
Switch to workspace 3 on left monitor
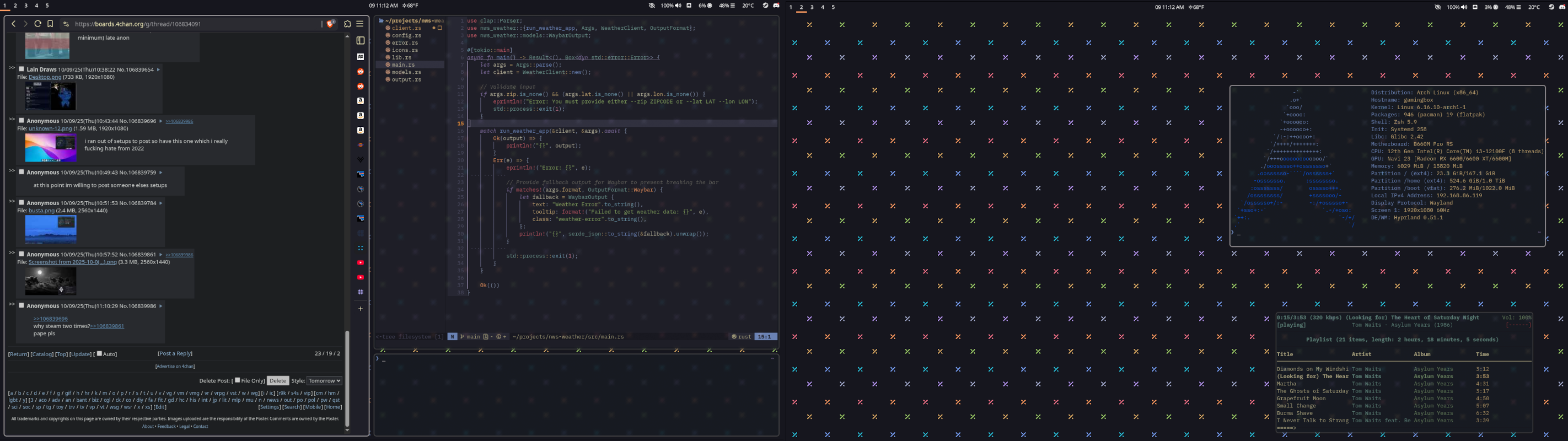pos(25,6)
